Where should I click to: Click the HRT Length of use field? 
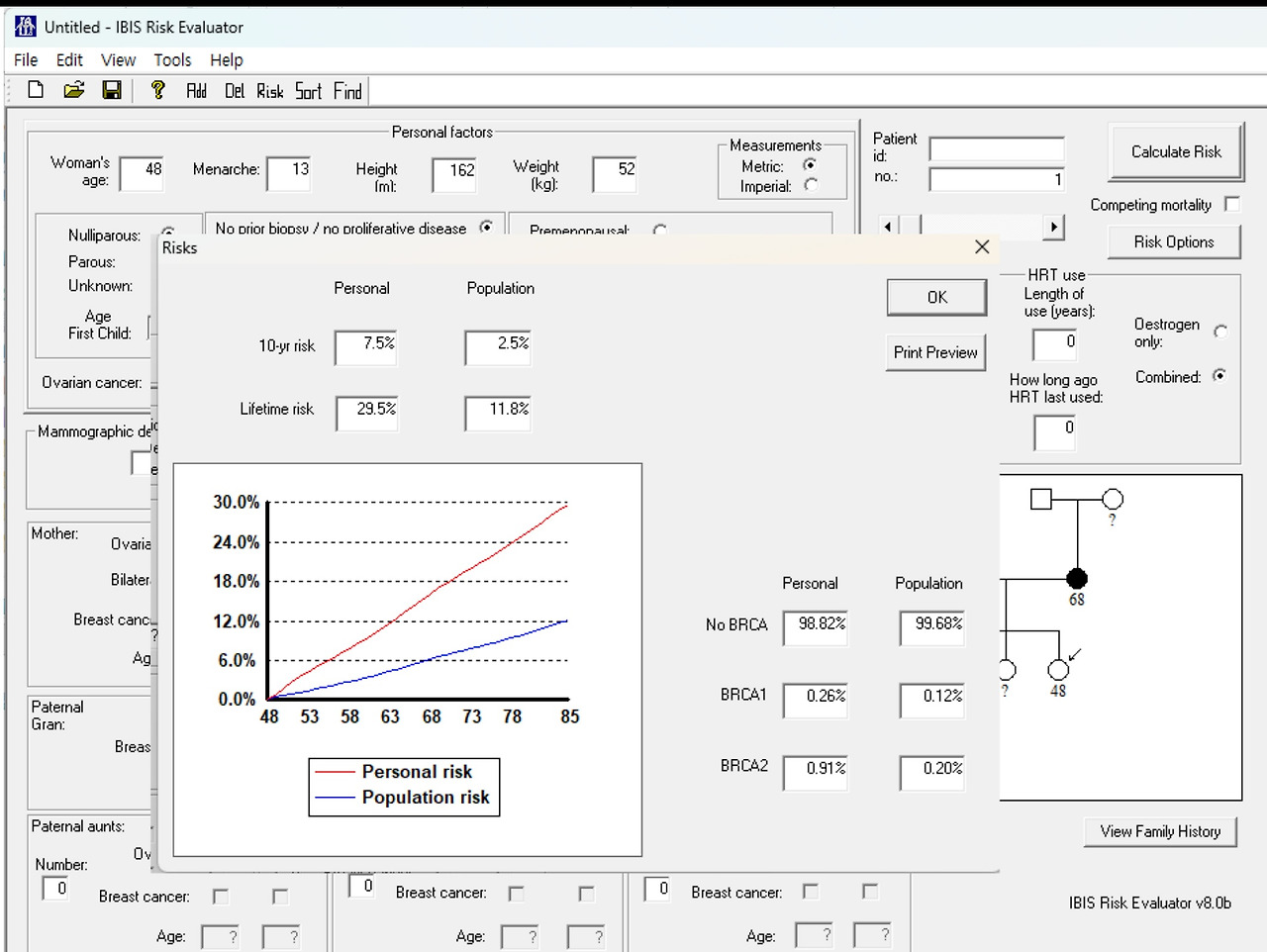click(x=1054, y=344)
